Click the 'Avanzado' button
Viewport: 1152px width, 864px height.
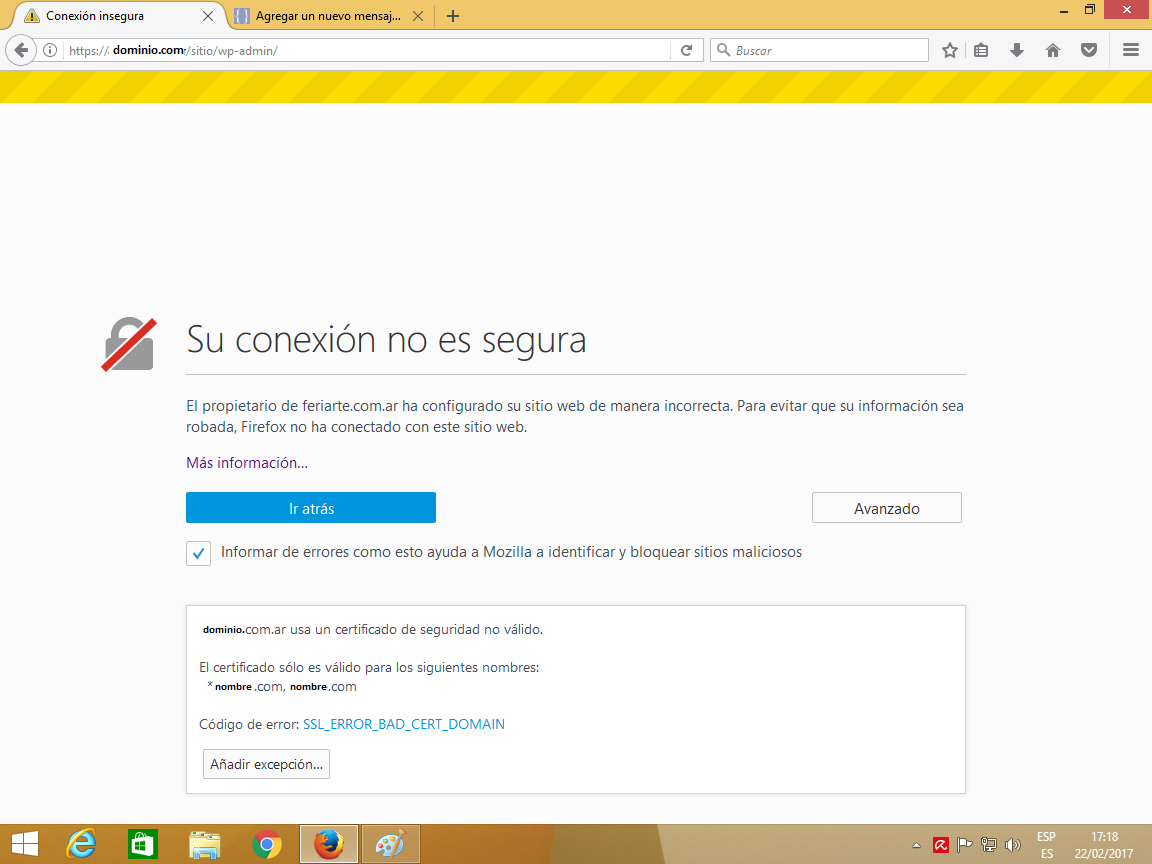887,508
